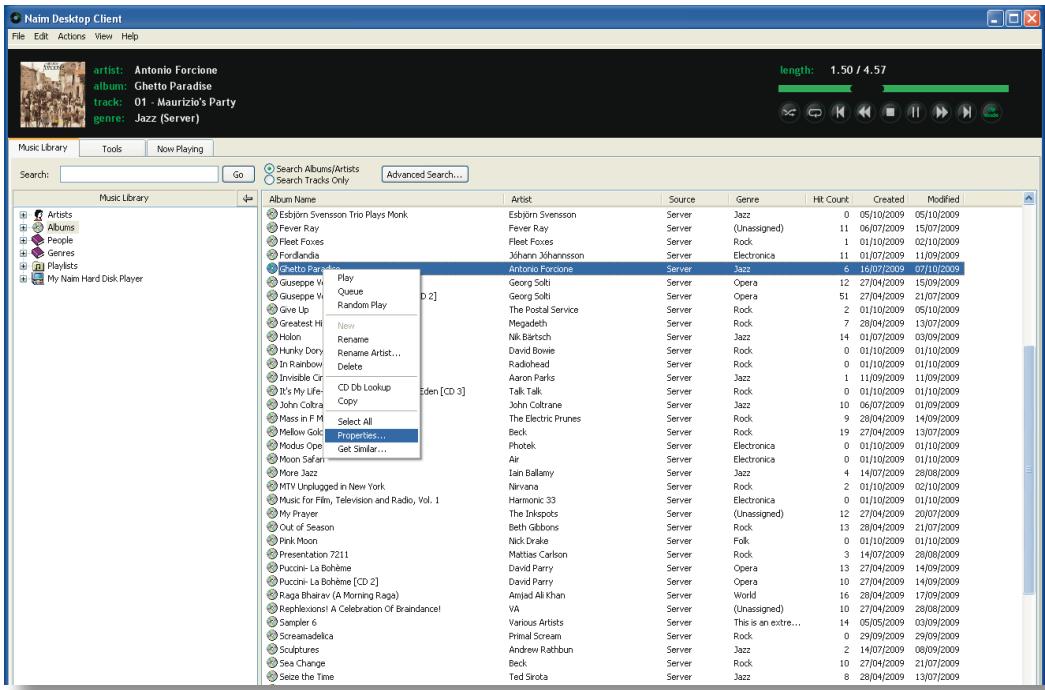
Task: Choose Get Similar... in the context menu
Action: point(371,449)
